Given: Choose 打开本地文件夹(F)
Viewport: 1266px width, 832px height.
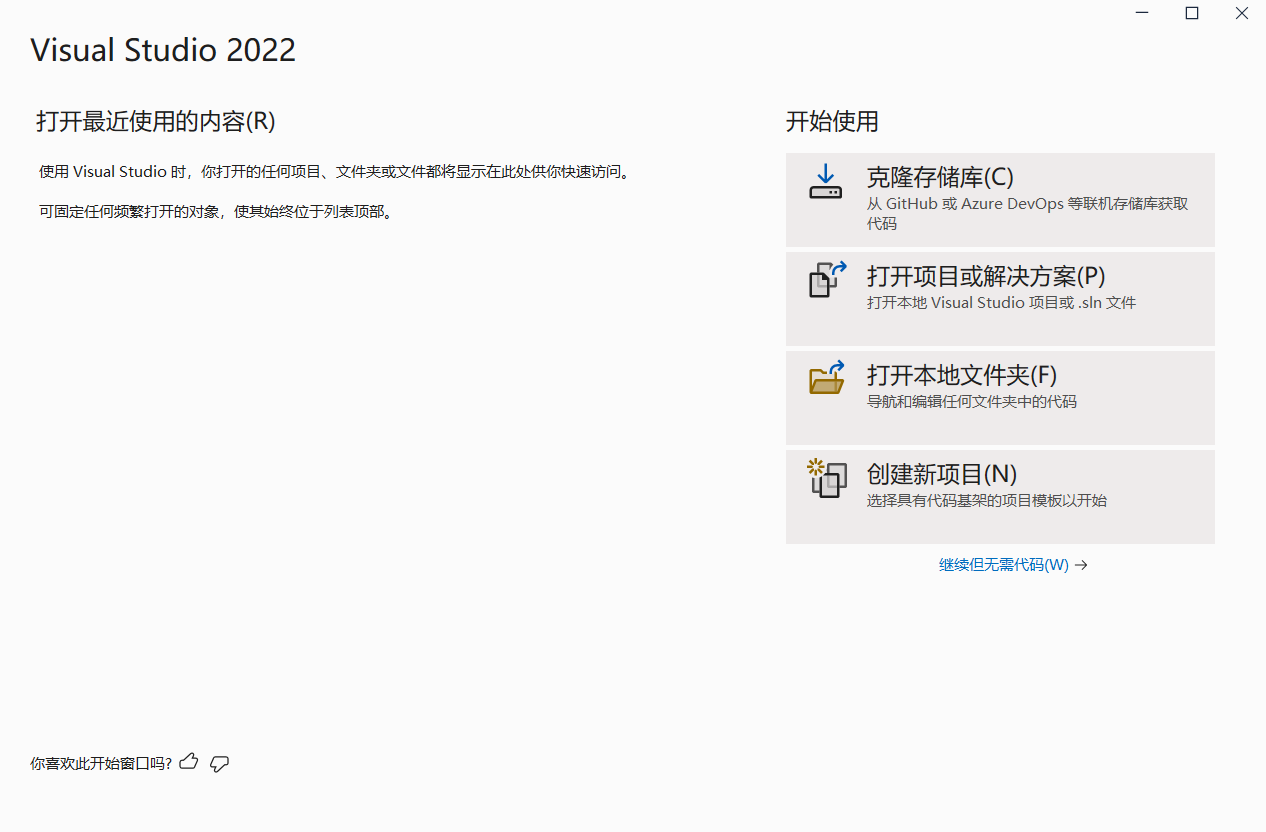Looking at the screenshot, I should point(1000,398).
